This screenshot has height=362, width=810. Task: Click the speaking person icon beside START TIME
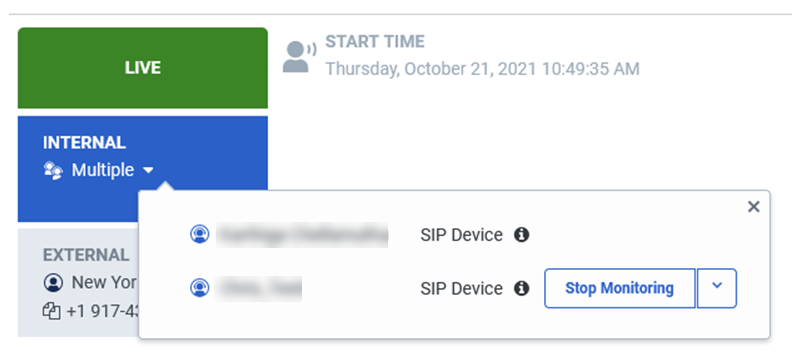coord(299,56)
